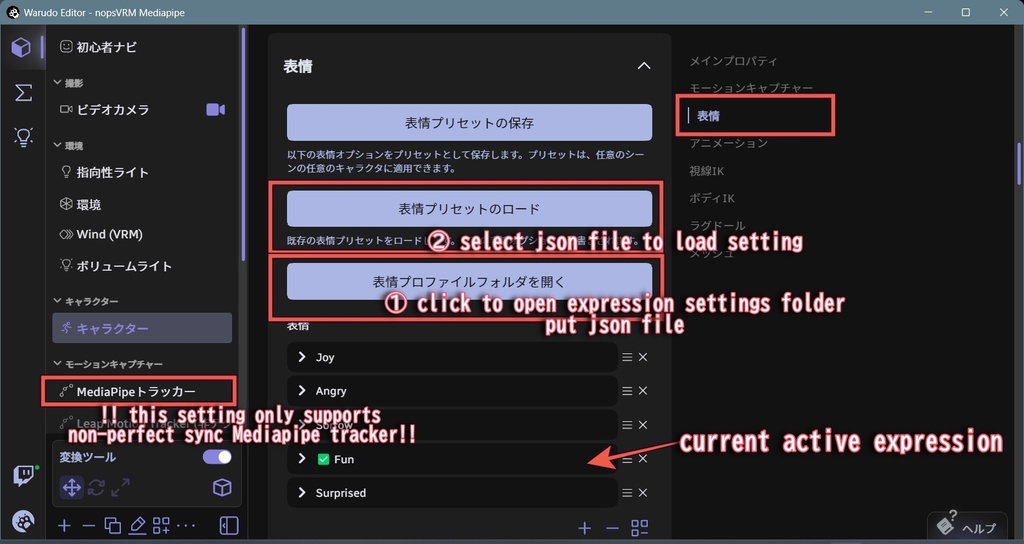This screenshot has width=1024, height=544.
Task: Remove selected asset with minus icon
Action: (x=88, y=526)
